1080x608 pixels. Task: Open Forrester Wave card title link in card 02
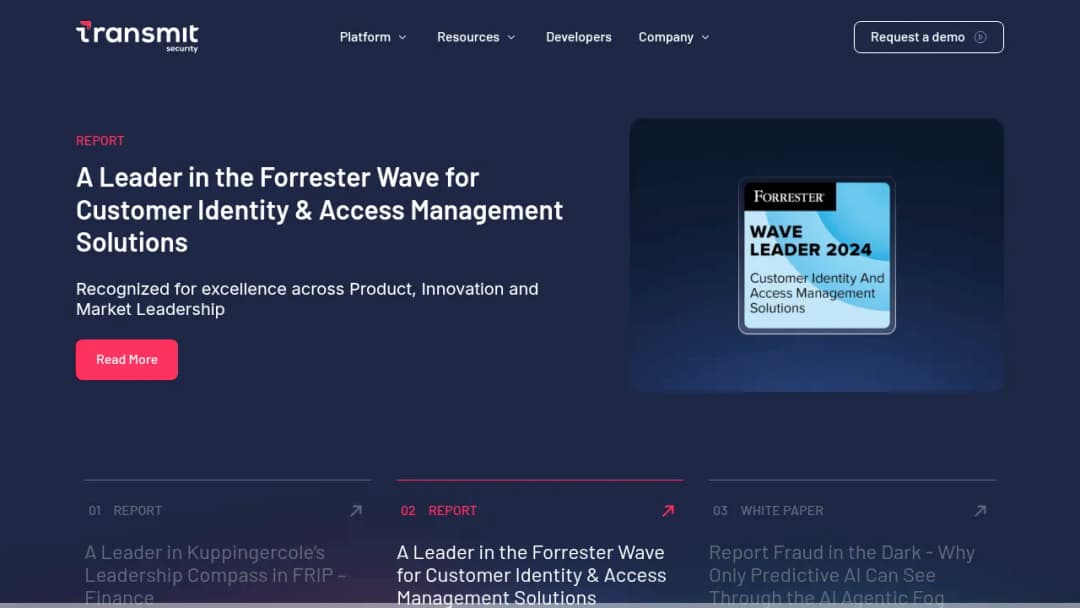[x=531, y=574]
